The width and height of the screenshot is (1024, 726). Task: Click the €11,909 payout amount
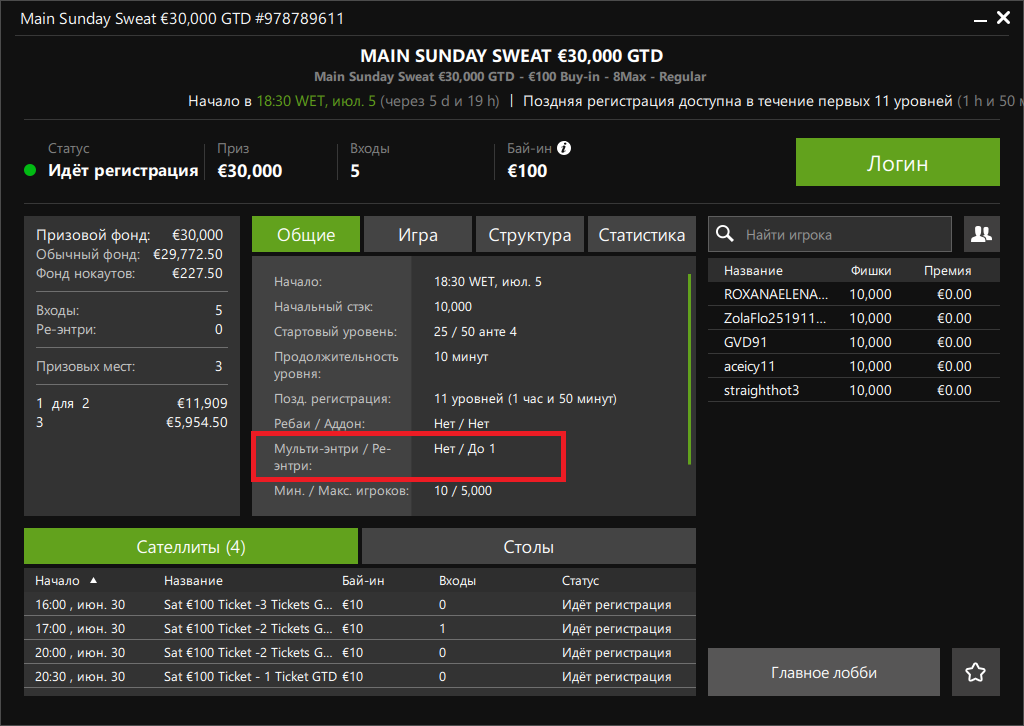click(202, 403)
